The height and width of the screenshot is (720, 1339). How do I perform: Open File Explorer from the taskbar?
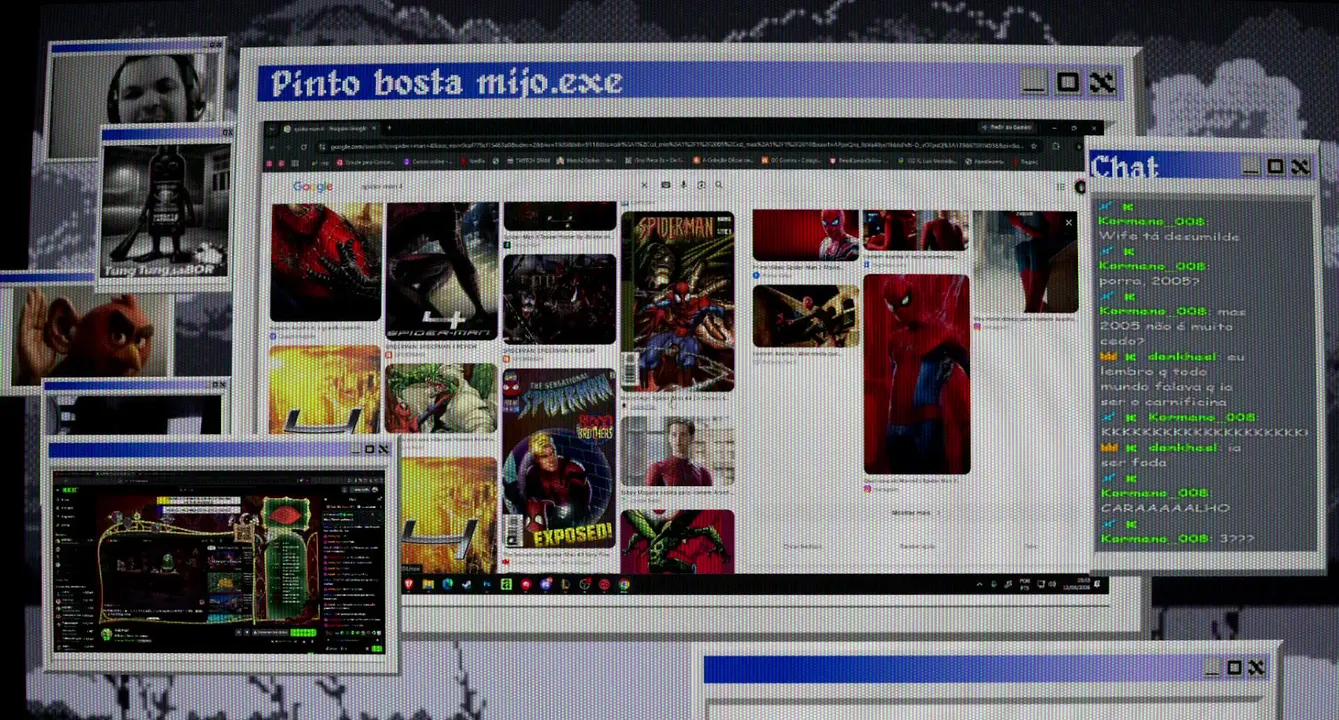pyautogui.click(x=428, y=584)
